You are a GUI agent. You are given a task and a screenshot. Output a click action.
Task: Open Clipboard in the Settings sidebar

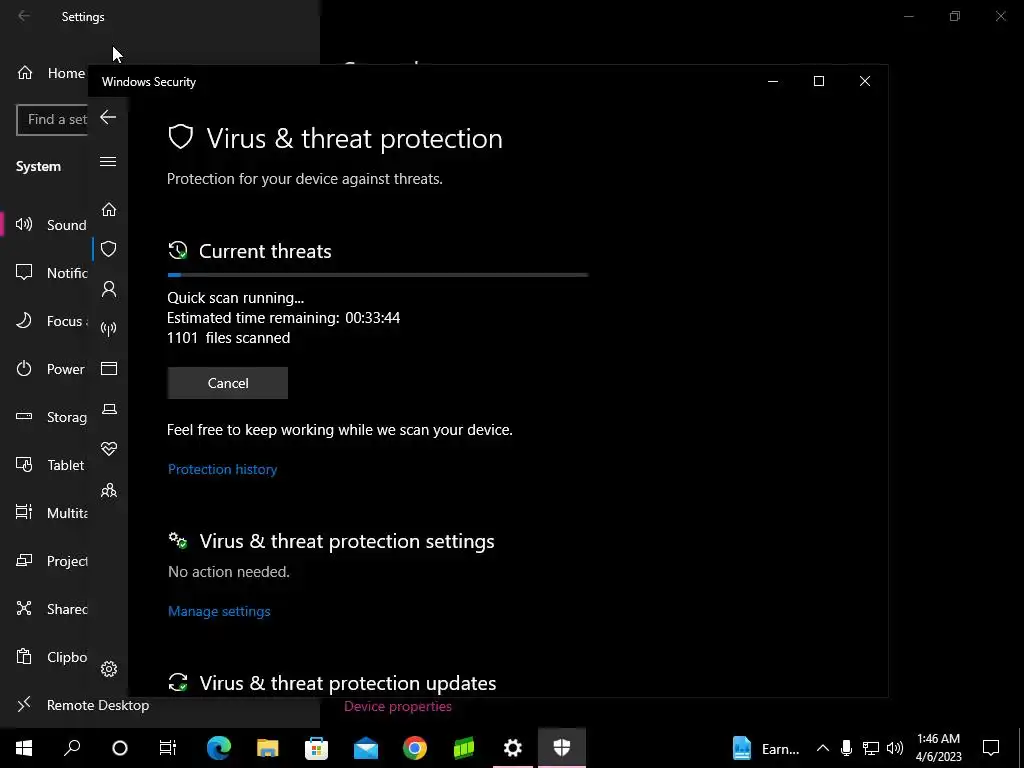pyautogui.click(x=51, y=657)
